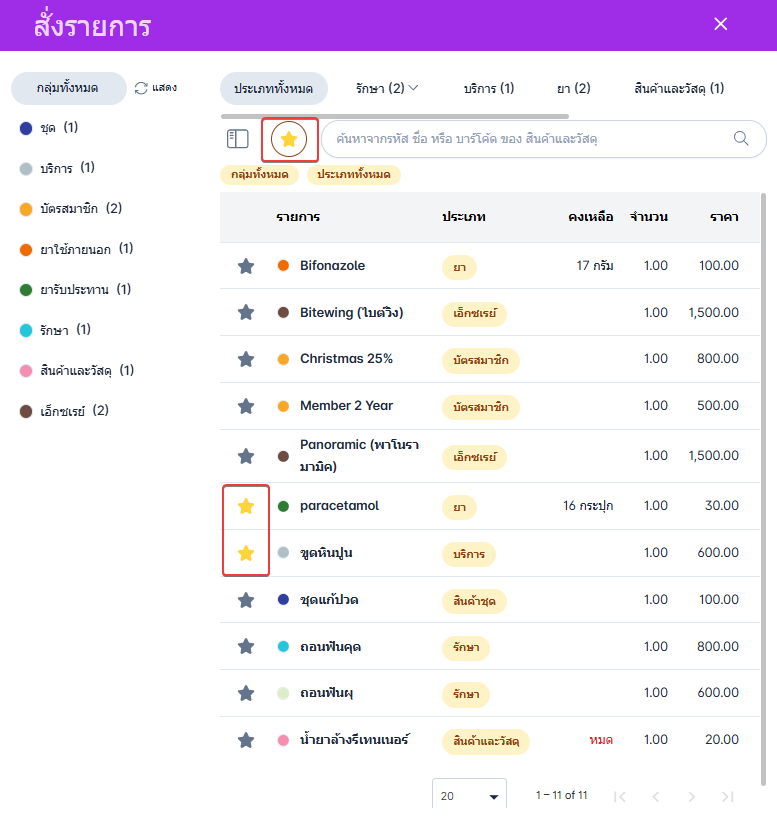Image resolution: width=777 pixels, height=820 pixels.
Task: Toggle favorite star for ถอนฟันคุด
Action: click(246, 647)
